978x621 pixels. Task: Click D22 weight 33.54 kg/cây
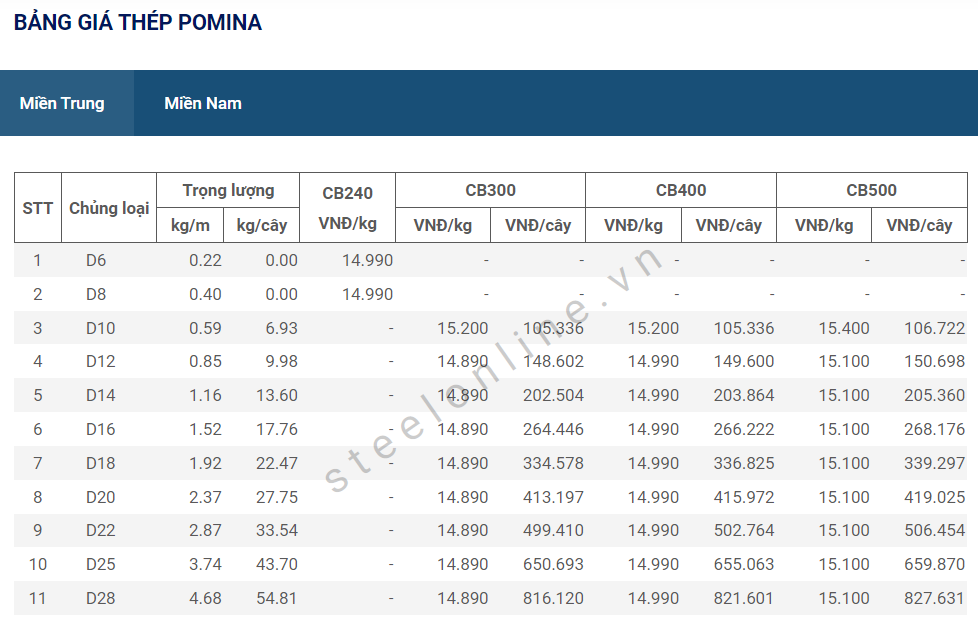[x=277, y=530]
